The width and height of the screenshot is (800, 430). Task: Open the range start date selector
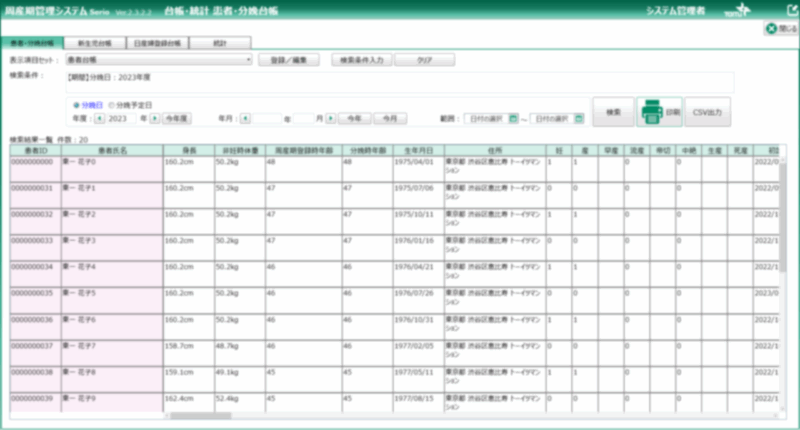pyautogui.click(x=487, y=118)
